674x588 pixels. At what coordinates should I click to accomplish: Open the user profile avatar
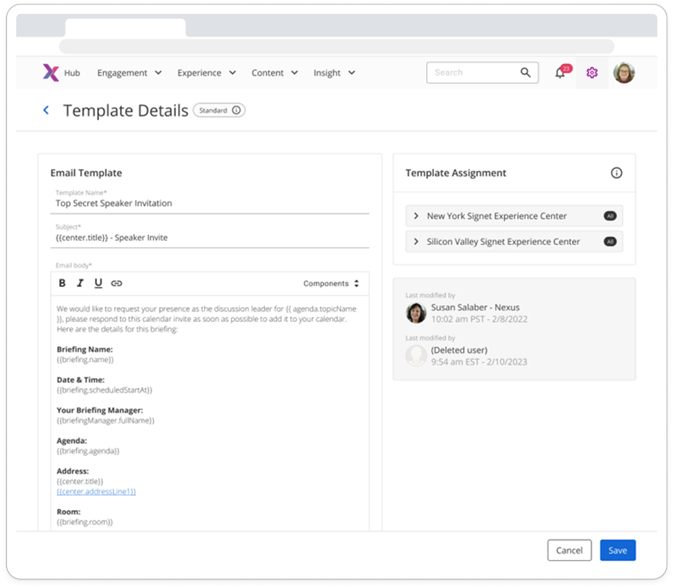[x=624, y=73]
